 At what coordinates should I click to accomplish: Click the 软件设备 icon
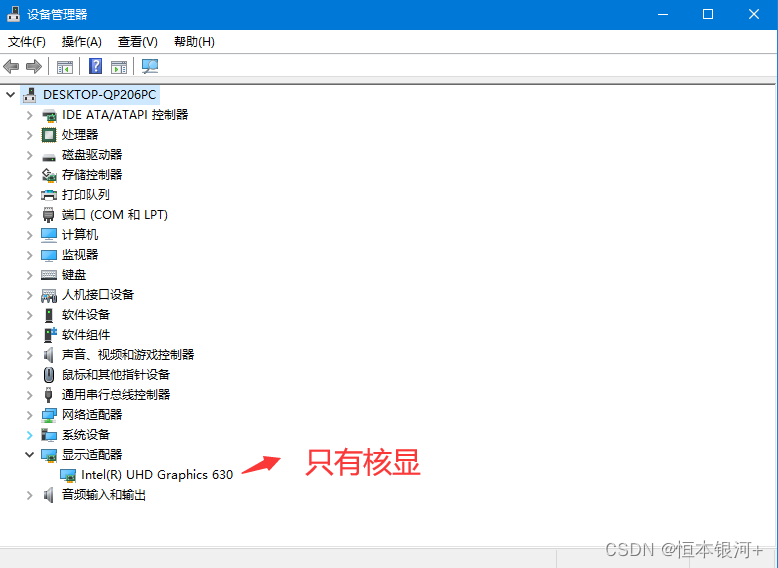49,315
